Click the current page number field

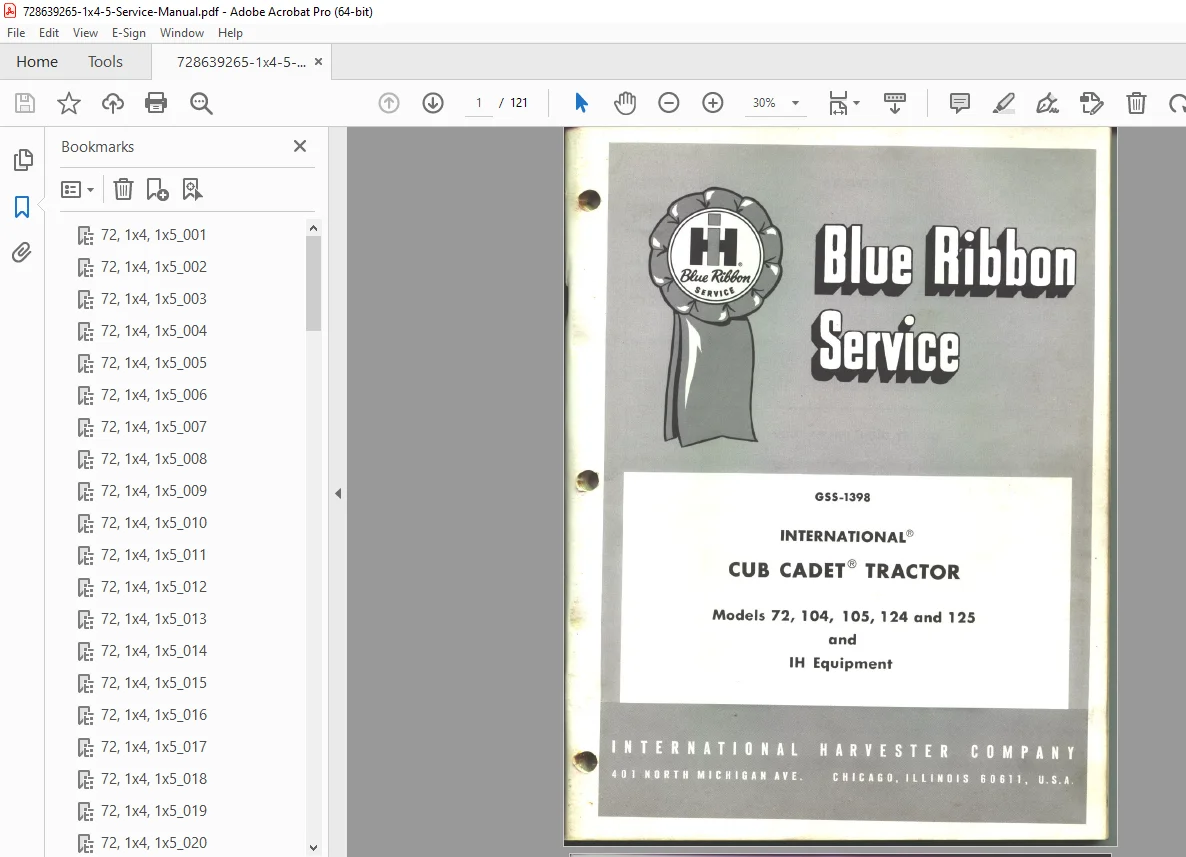click(479, 103)
